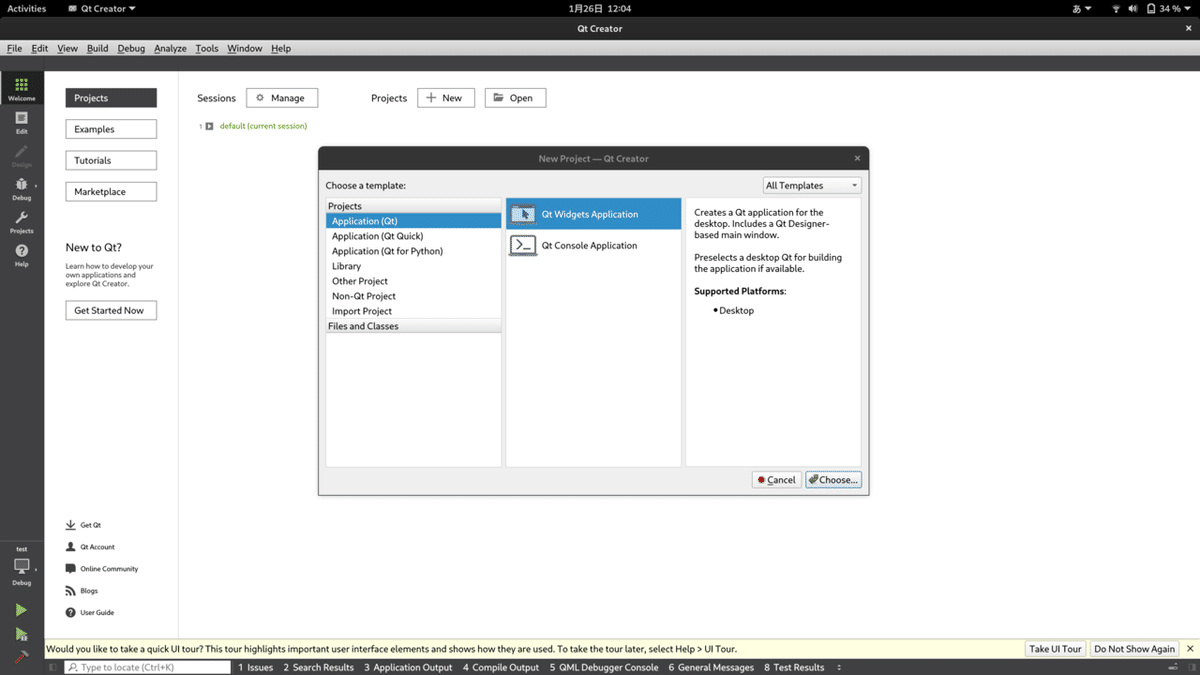Open General Messages pane
Image resolution: width=1200 pixels, height=675 pixels.
click(711, 667)
